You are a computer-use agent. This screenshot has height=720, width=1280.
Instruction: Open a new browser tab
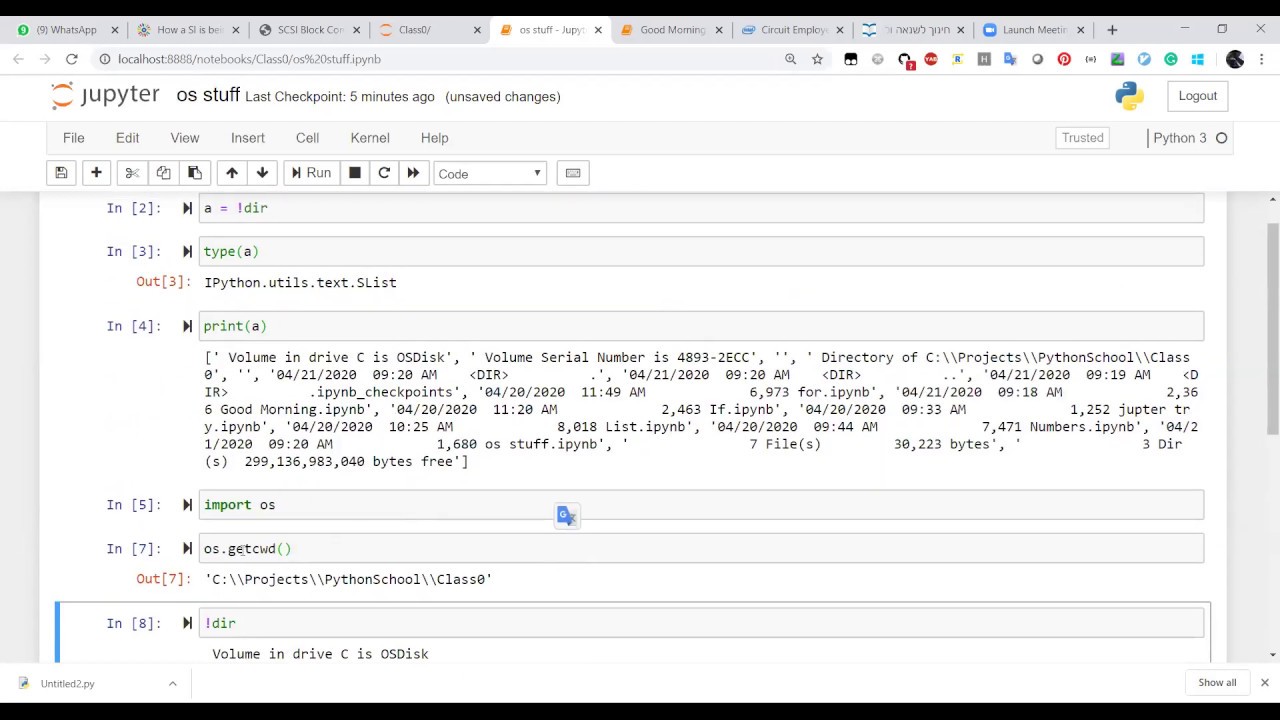click(x=1112, y=30)
